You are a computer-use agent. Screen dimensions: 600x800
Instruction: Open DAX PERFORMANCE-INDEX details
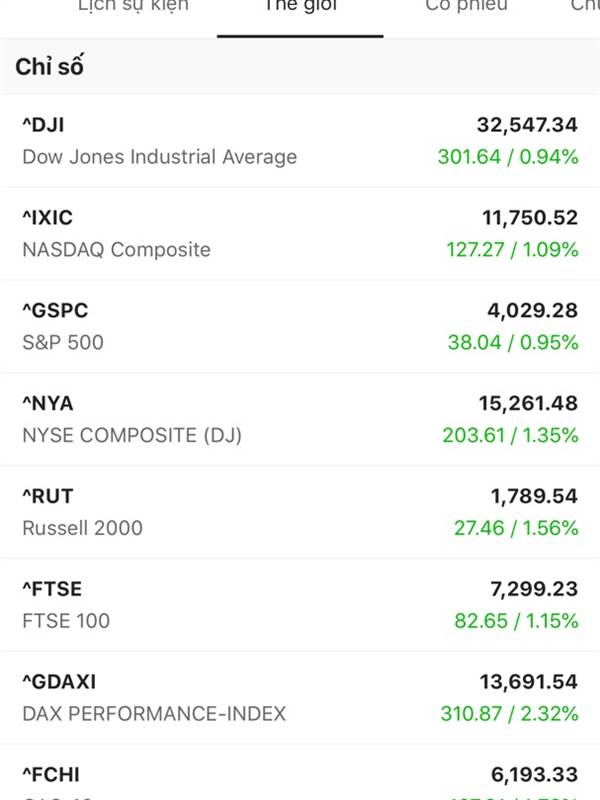click(154, 714)
